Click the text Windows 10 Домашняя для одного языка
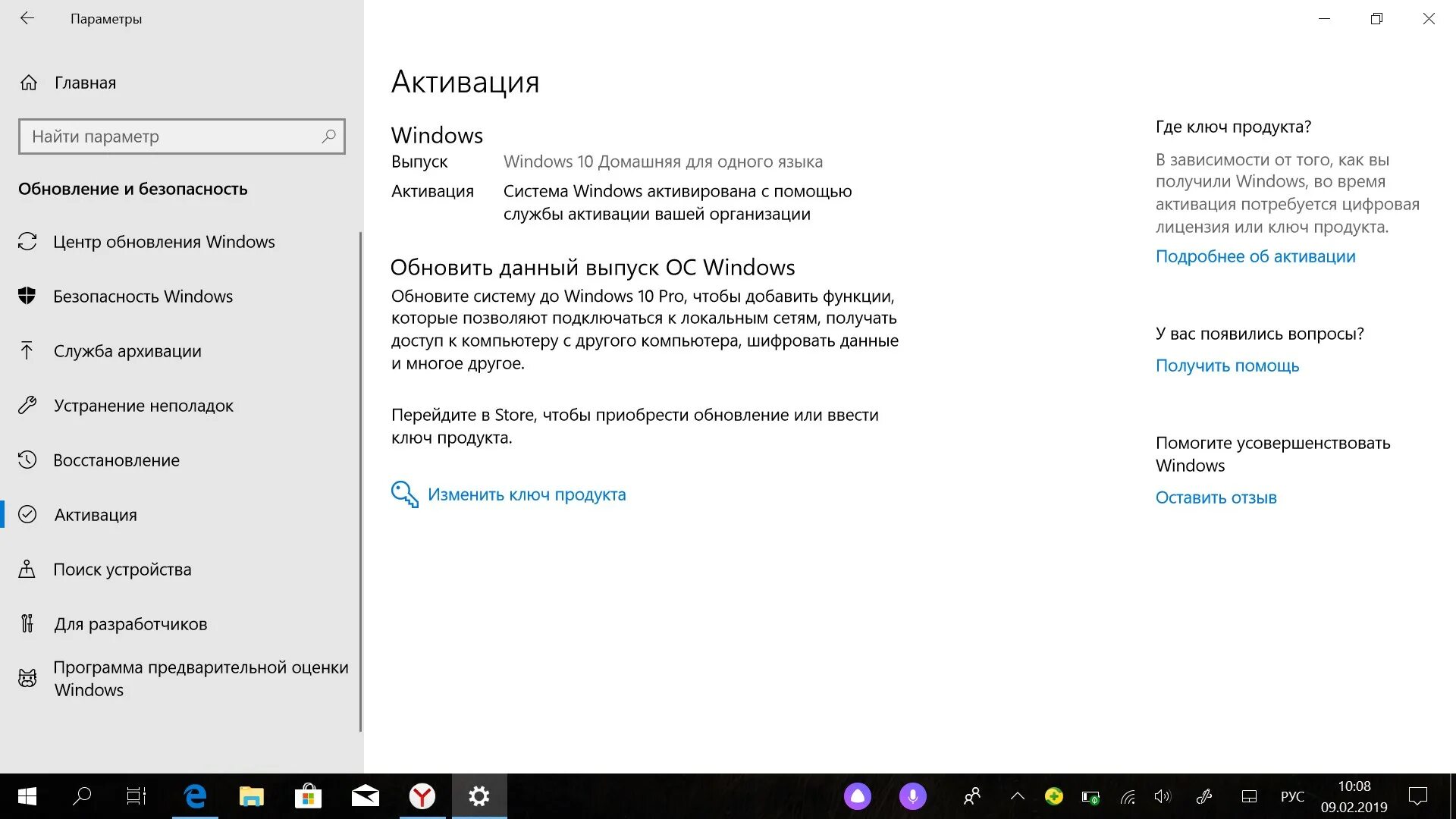 coord(663,162)
